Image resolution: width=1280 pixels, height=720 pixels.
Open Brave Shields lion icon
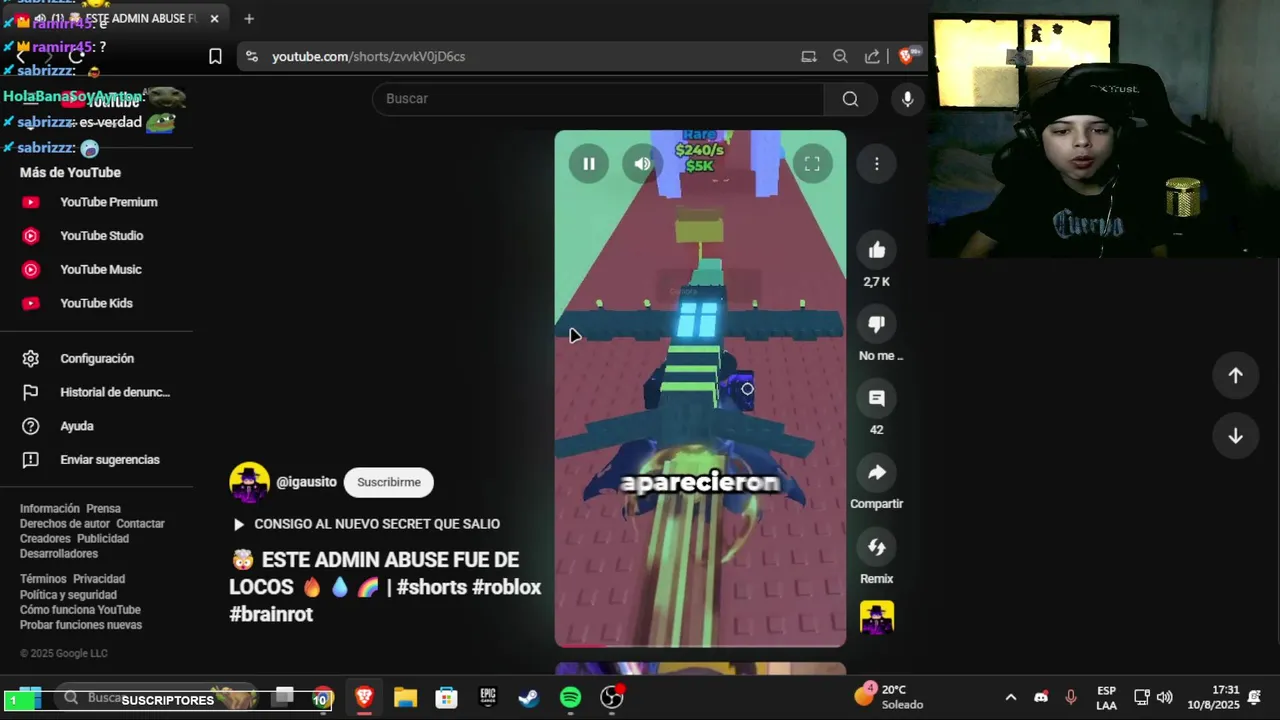906,57
